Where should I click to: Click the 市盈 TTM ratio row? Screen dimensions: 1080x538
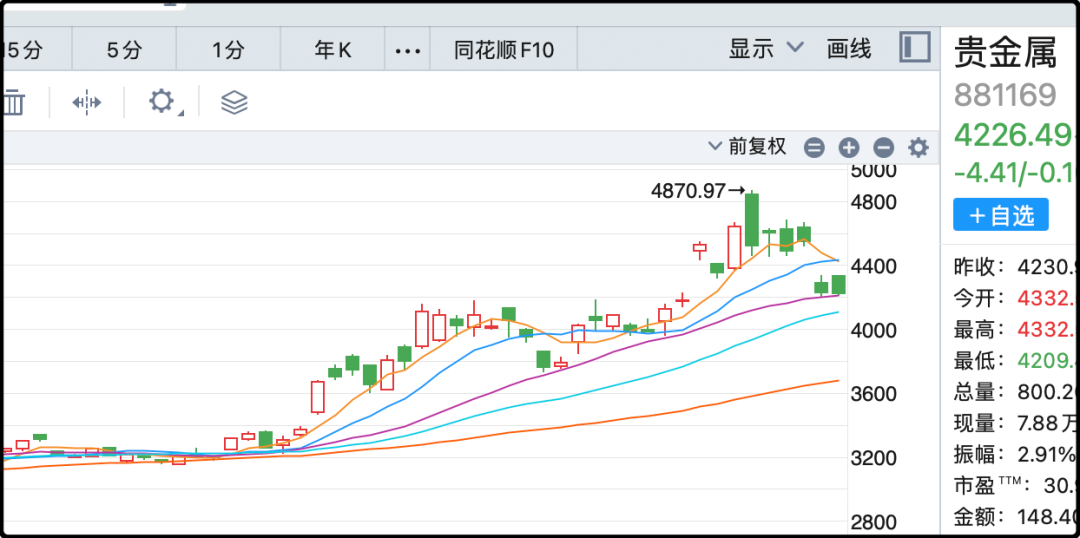click(x=1015, y=486)
